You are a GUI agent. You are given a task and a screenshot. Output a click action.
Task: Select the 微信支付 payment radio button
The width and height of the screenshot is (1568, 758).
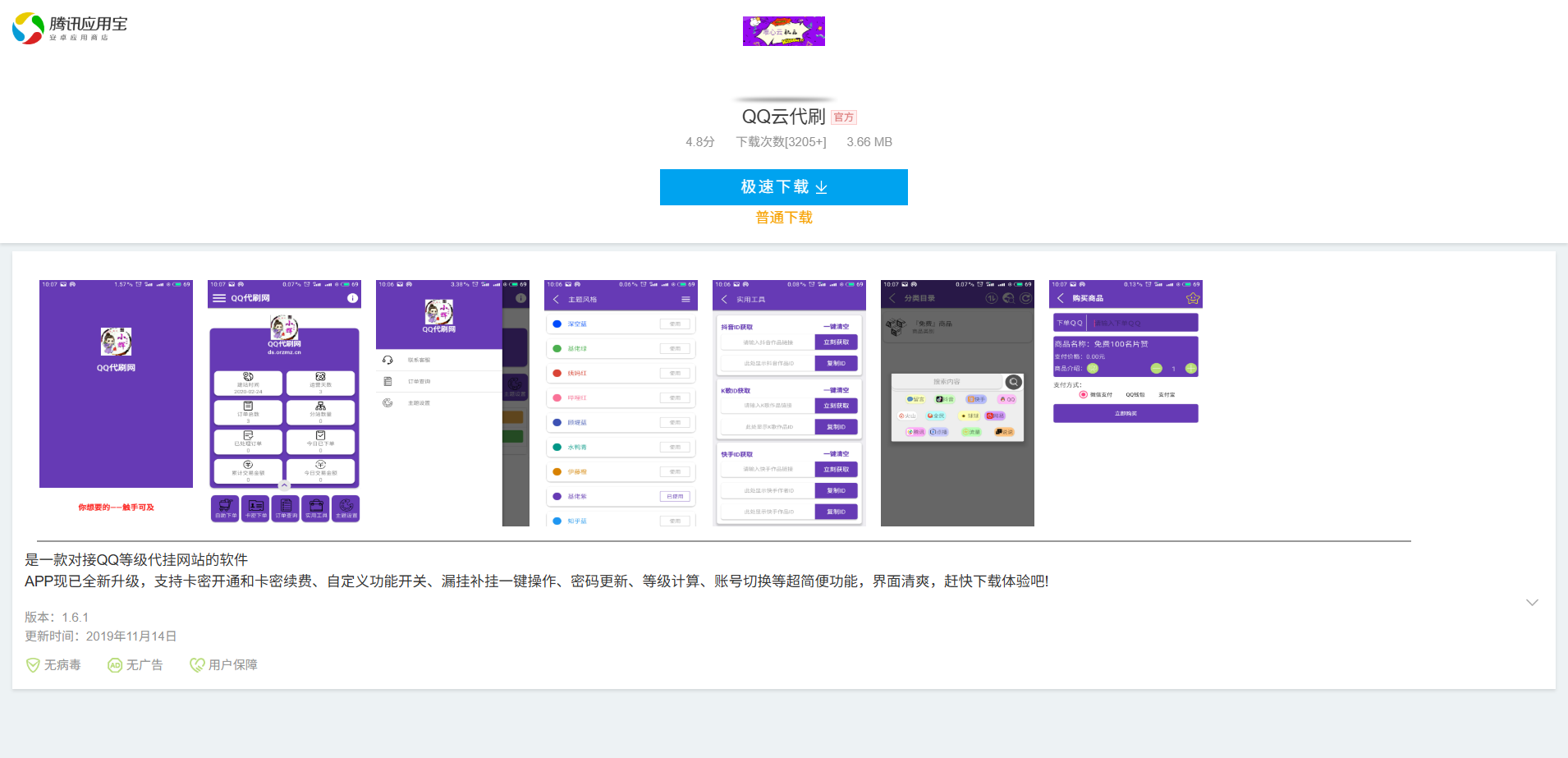(x=1084, y=394)
